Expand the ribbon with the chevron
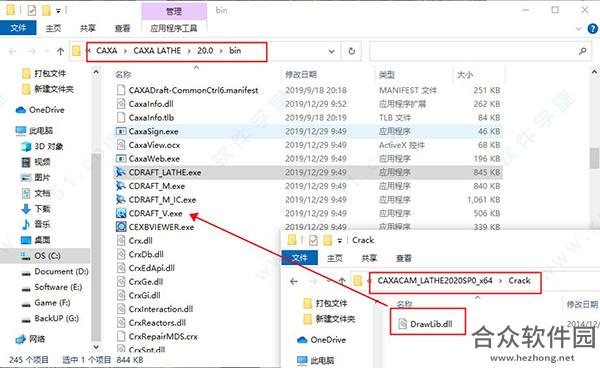 pyautogui.click(x=579, y=29)
